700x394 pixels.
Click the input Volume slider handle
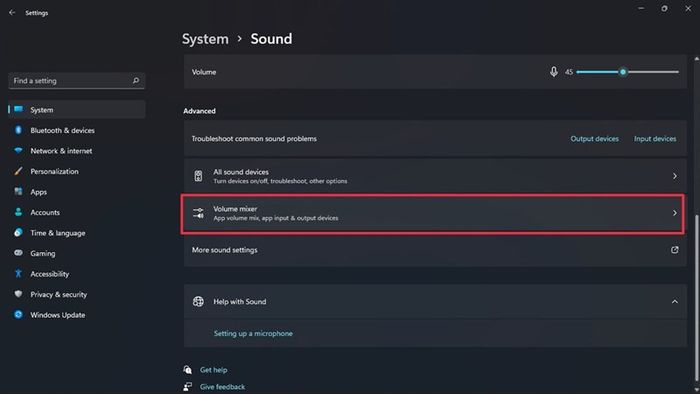point(623,72)
